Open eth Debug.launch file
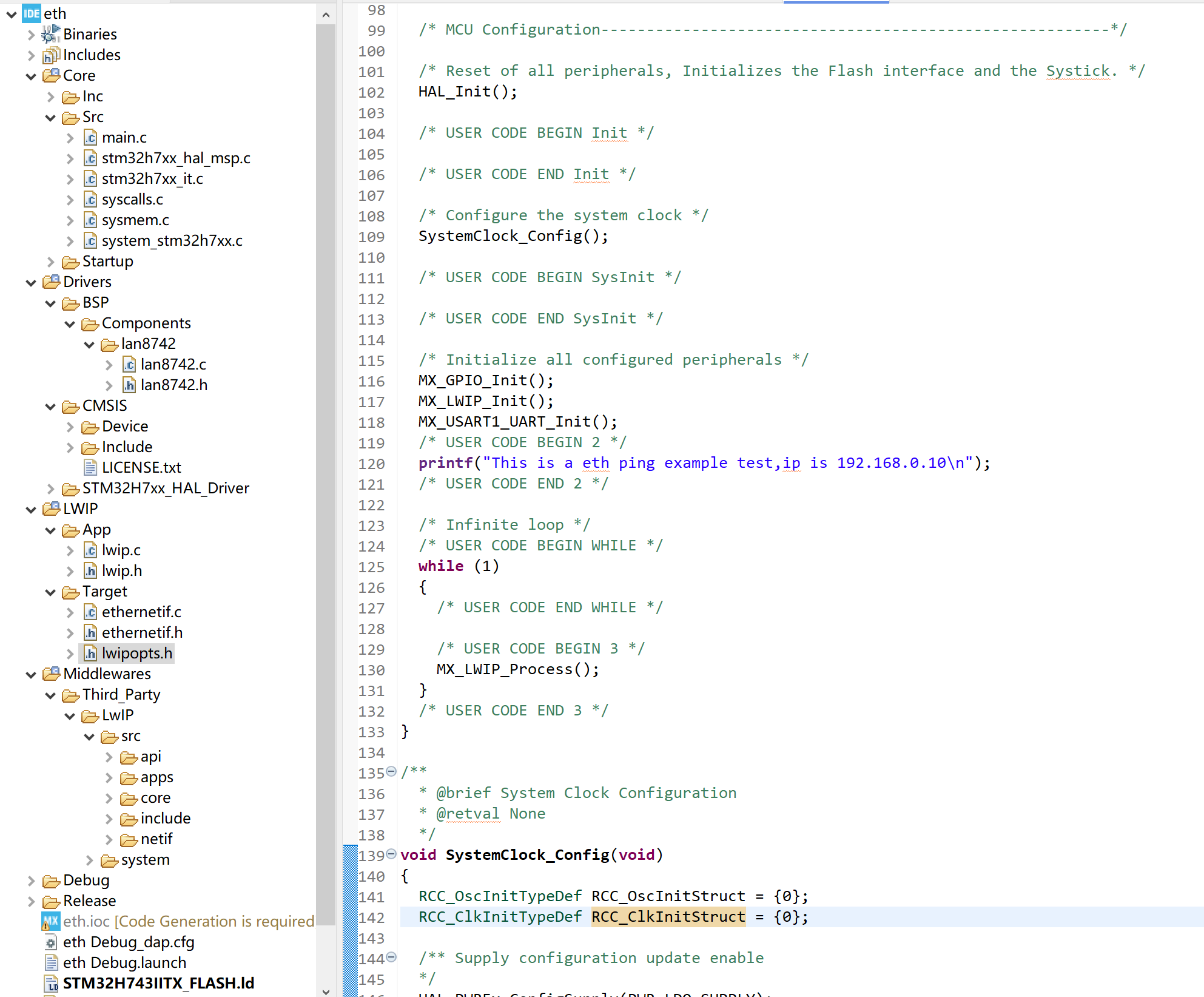Screen dimensions: 1204x997 [x=124, y=963]
